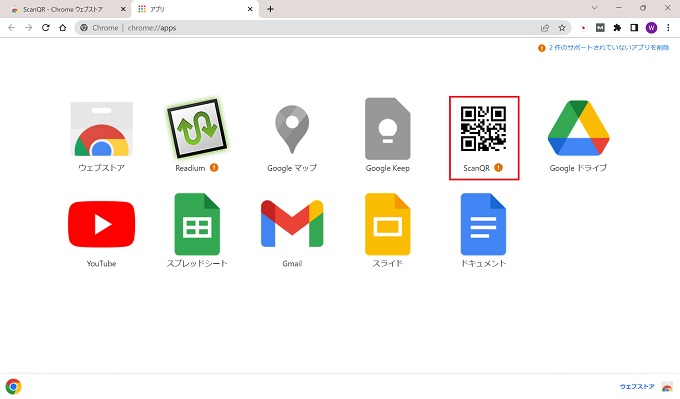Open the Gmail app

point(292,224)
